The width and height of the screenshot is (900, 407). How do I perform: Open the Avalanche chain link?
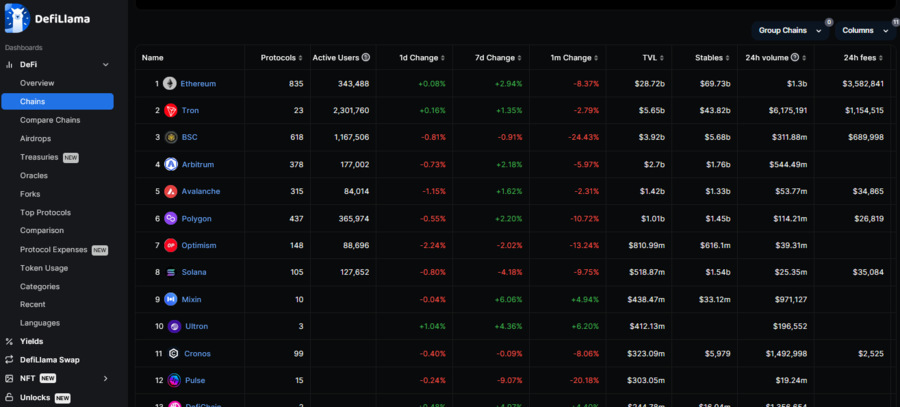click(201, 191)
